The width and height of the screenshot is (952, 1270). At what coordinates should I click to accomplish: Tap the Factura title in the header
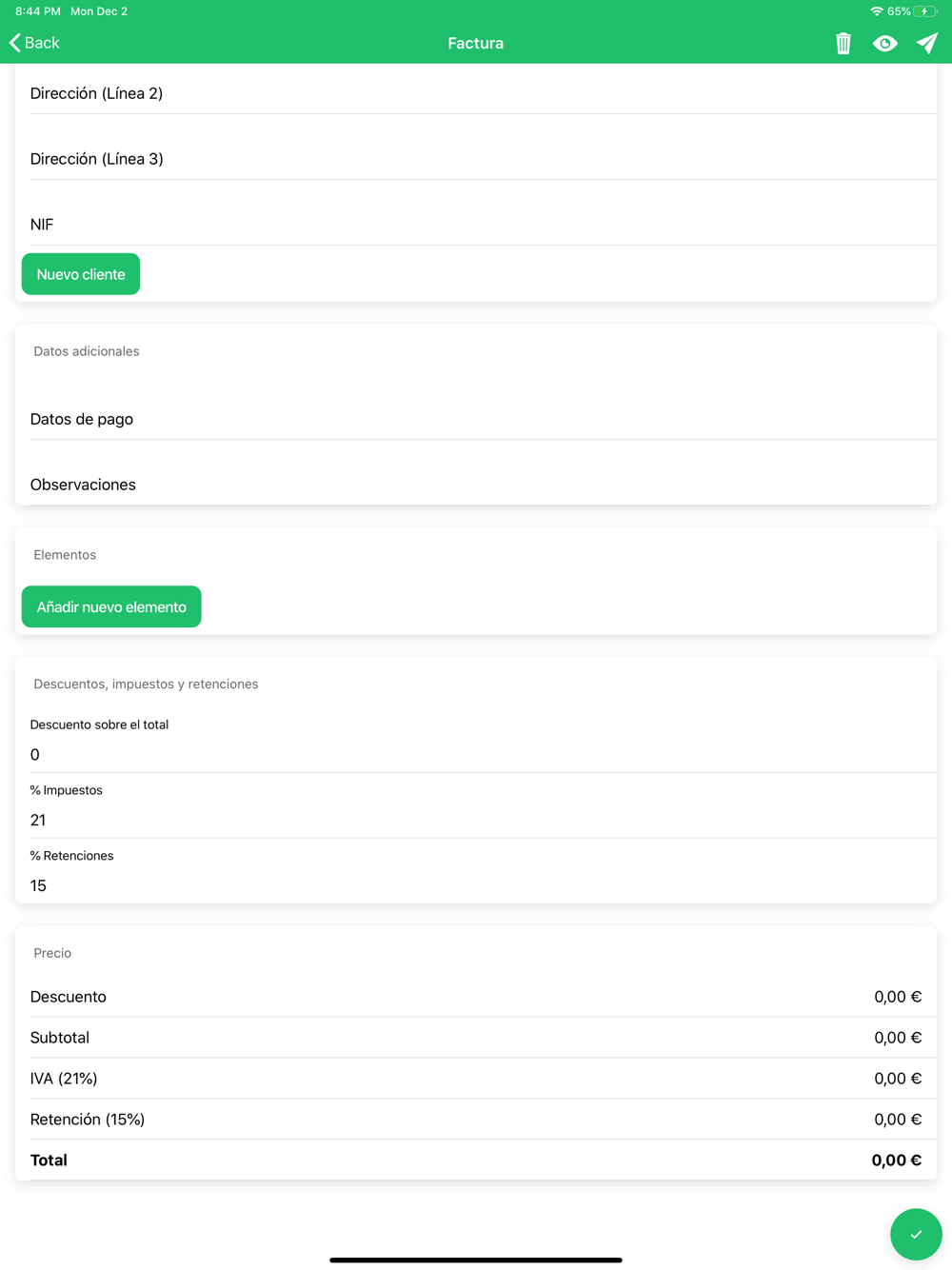tap(476, 43)
